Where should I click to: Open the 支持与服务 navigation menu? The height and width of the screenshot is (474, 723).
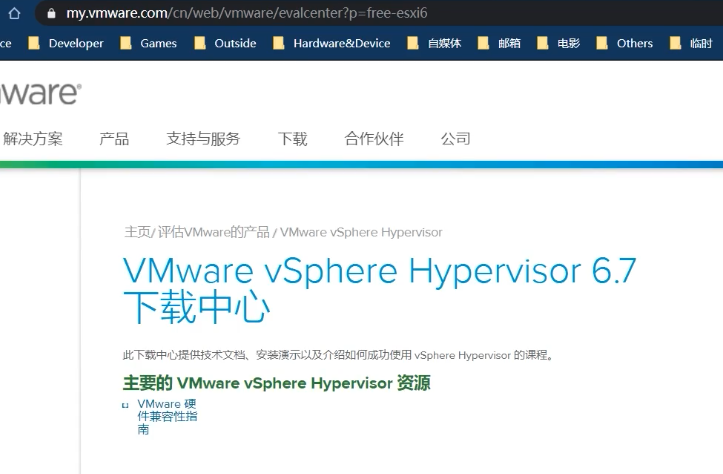(x=203, y=139)
